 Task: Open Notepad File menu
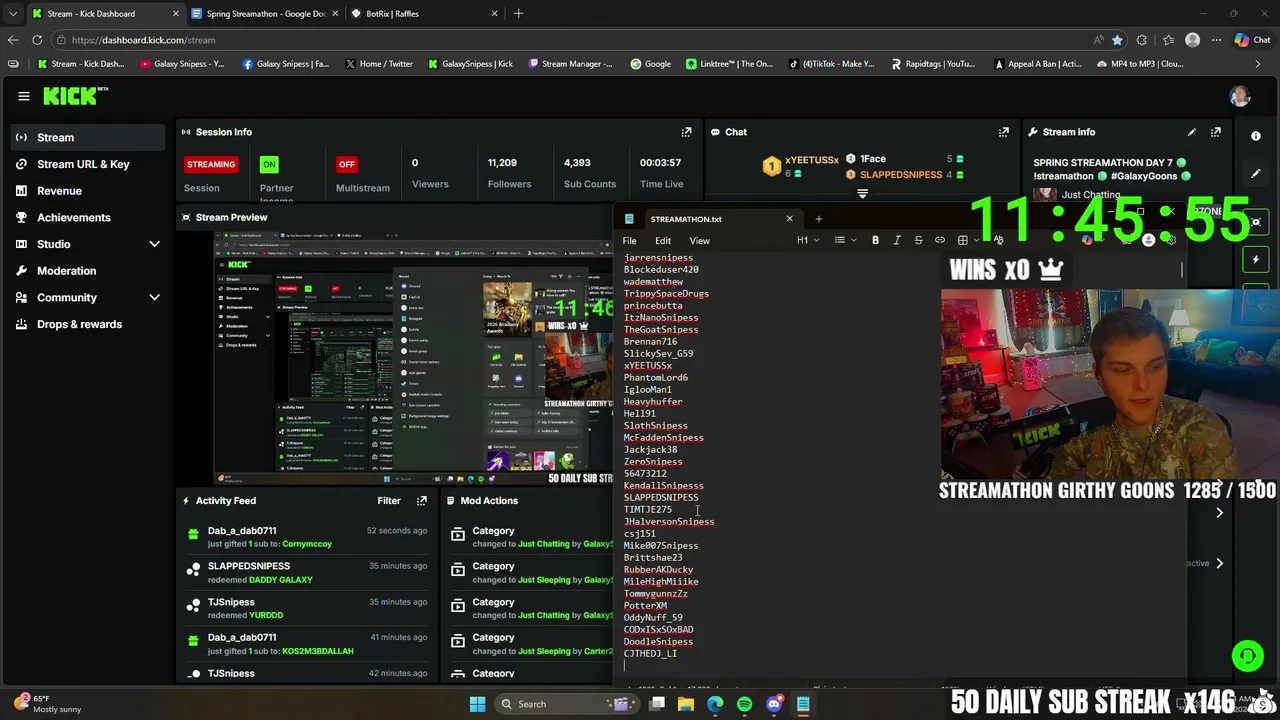(x=629, y=241)
